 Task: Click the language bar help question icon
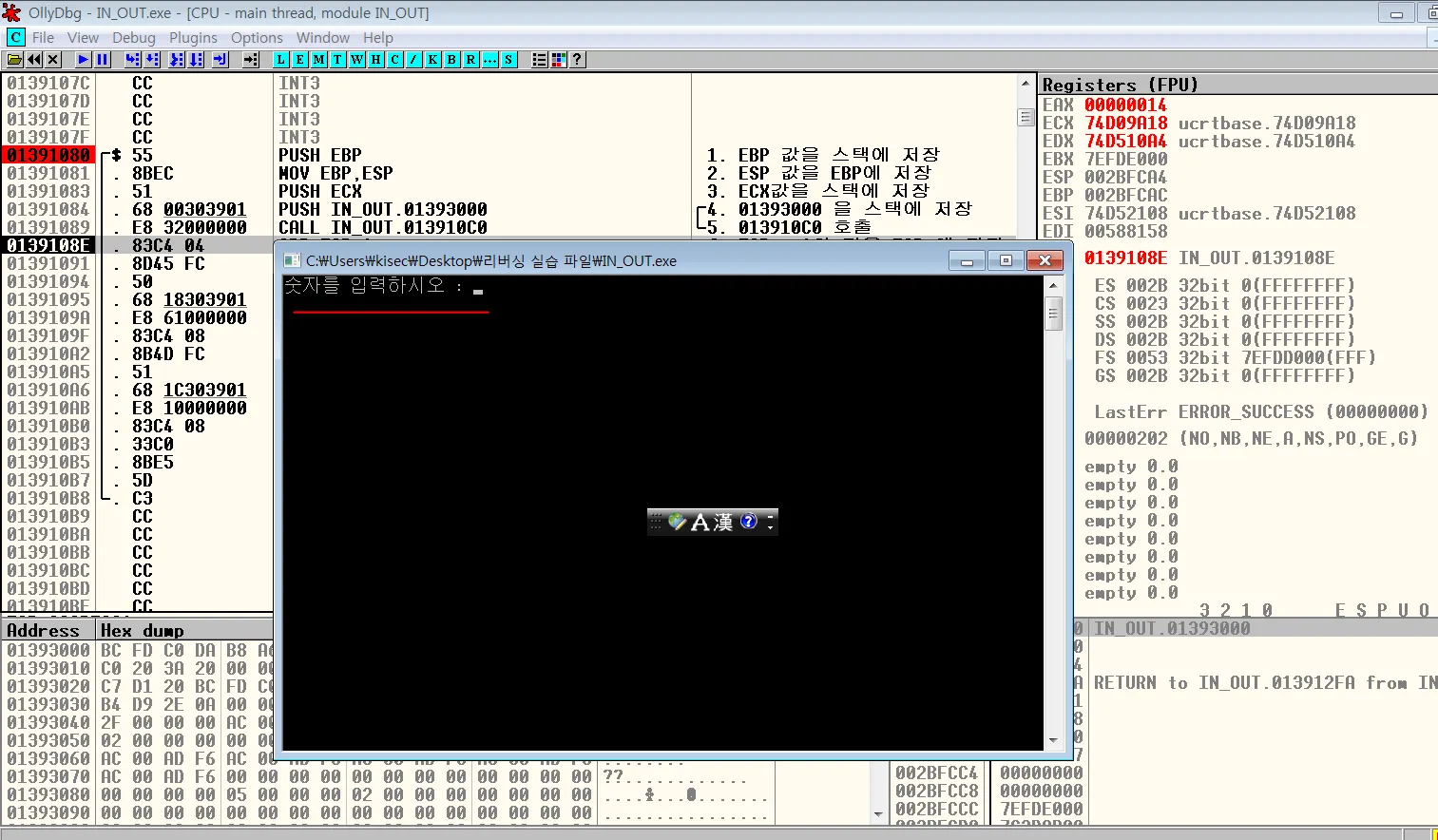(749, 521)
